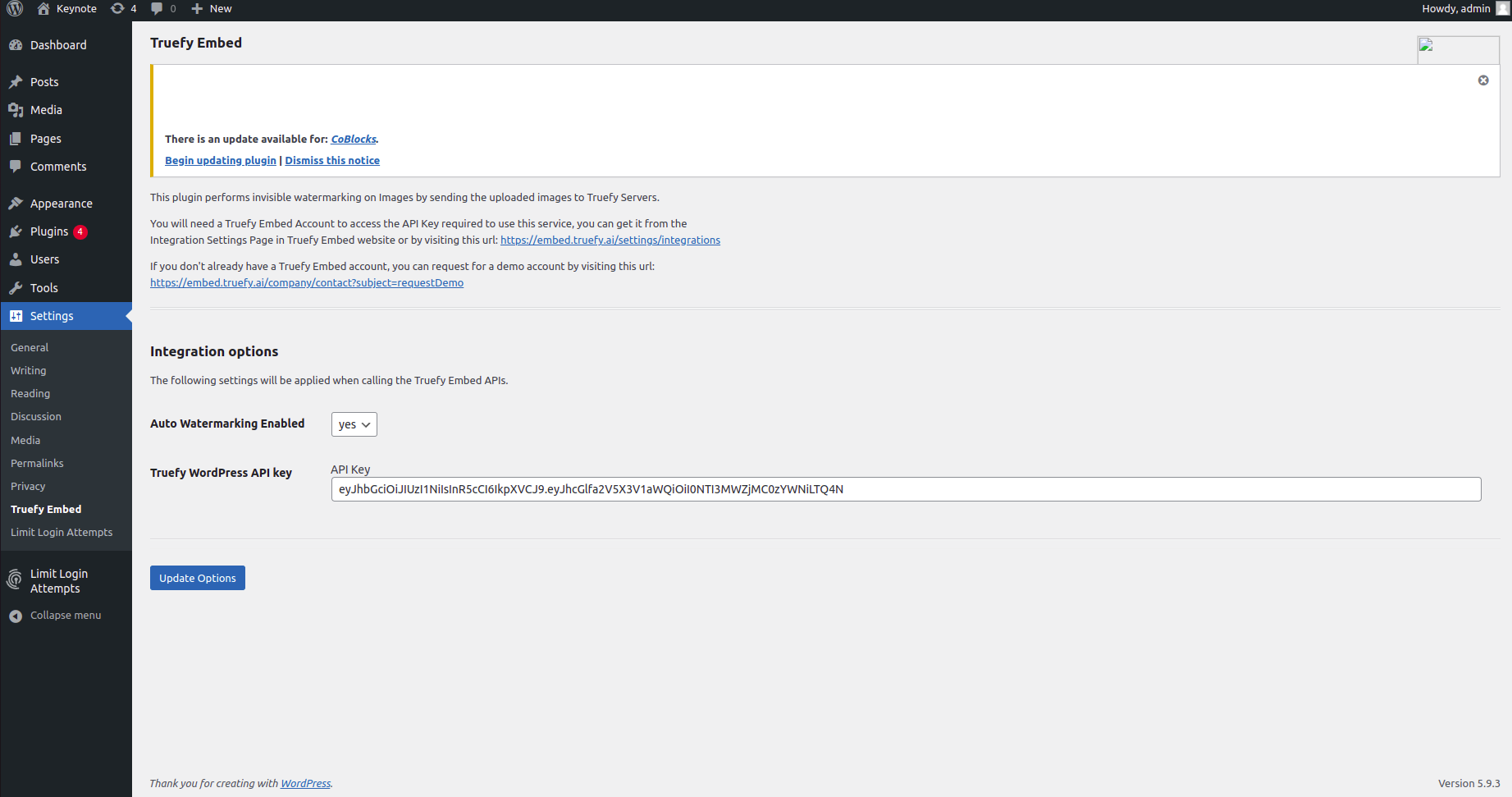Open Auto Watermarking Enabled dropdown
1512x797 pixels.
(354, 424)
